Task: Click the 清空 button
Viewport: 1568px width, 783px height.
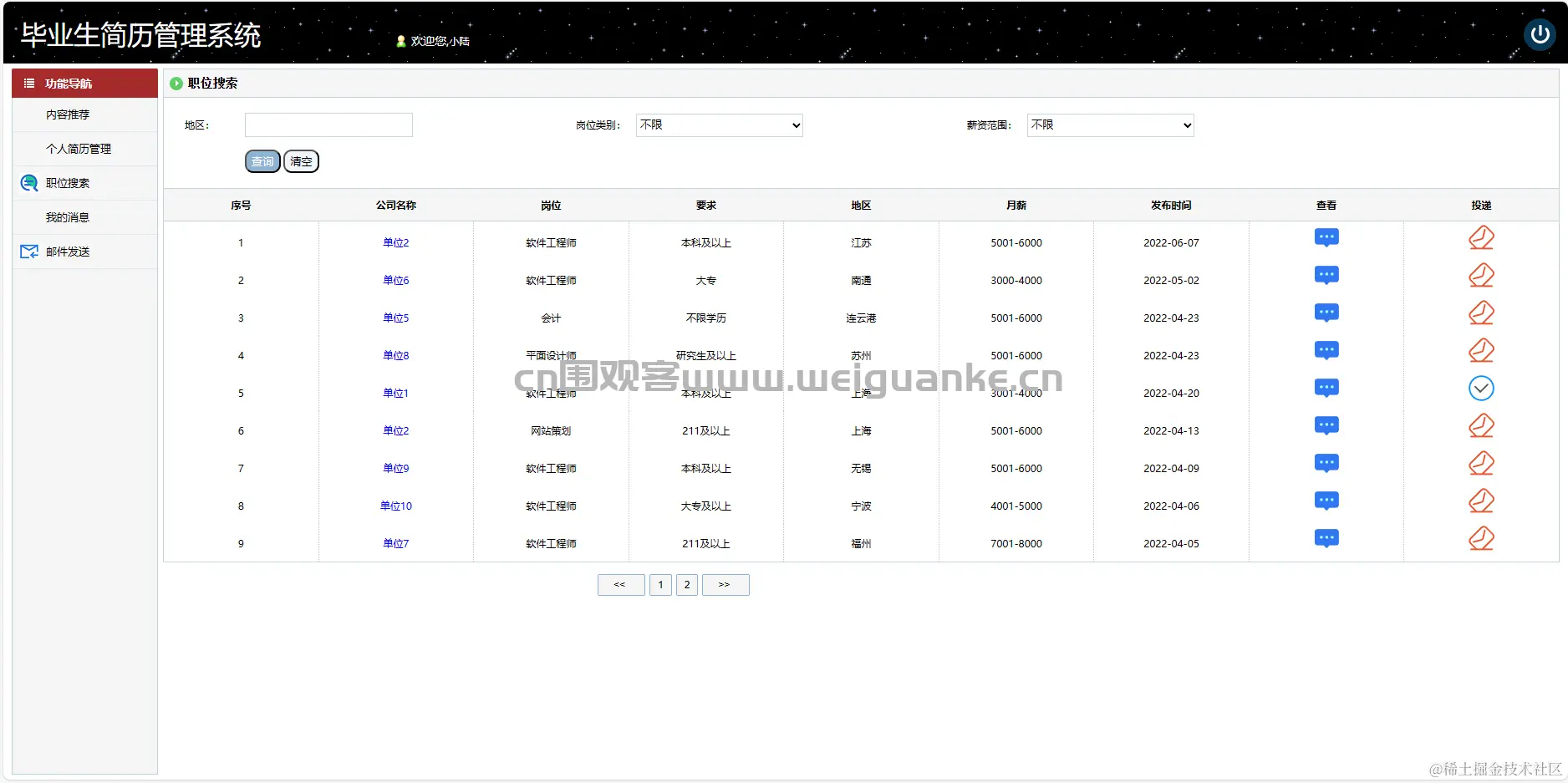Action: pos(301,161)
